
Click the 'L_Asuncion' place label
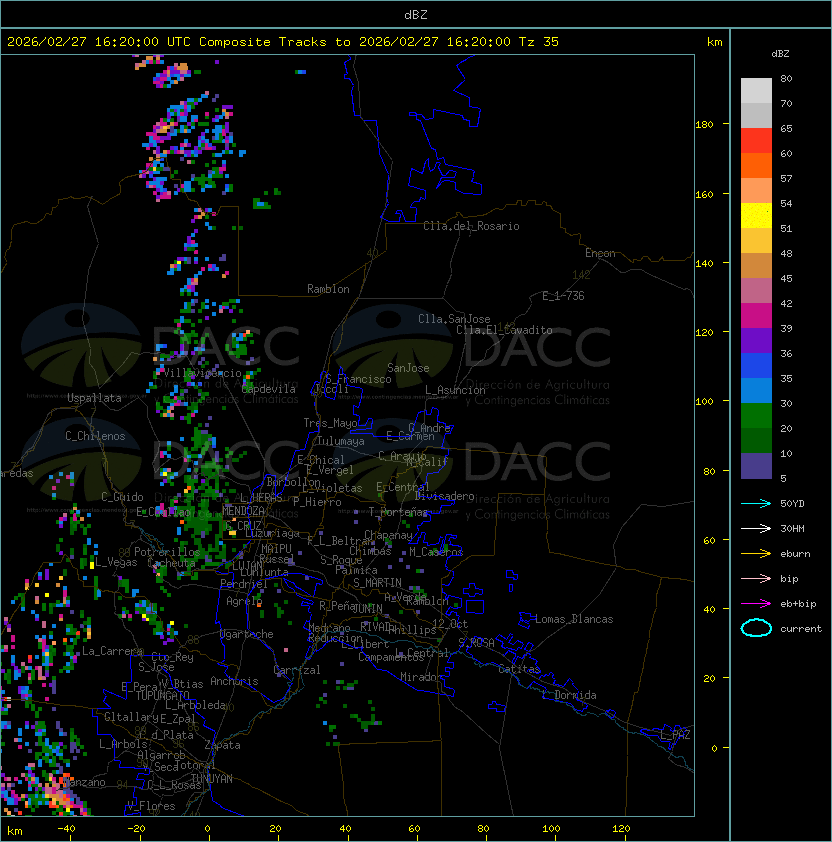(455, 390)
